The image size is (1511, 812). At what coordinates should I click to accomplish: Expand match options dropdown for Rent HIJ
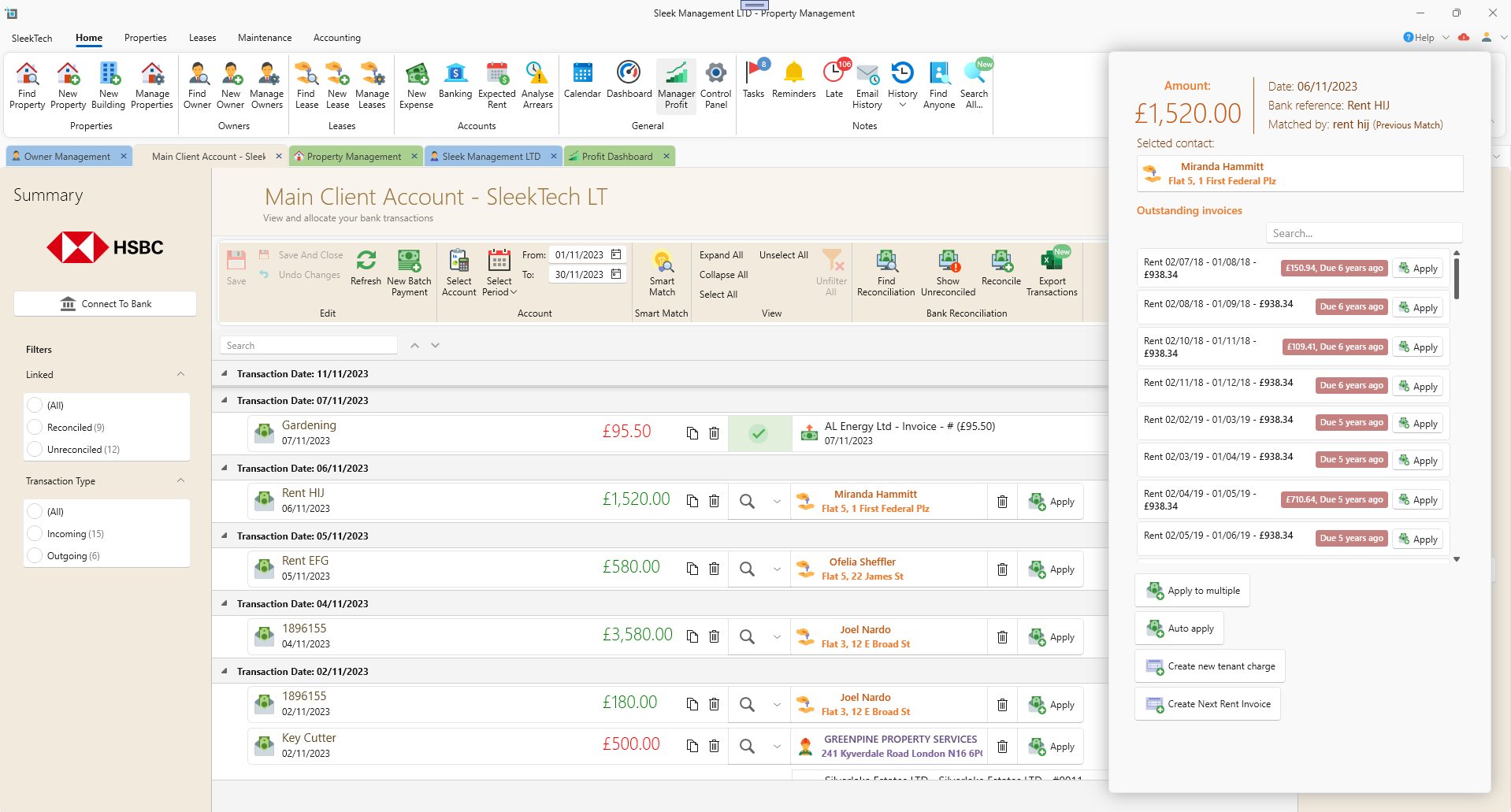coord(777,502)
